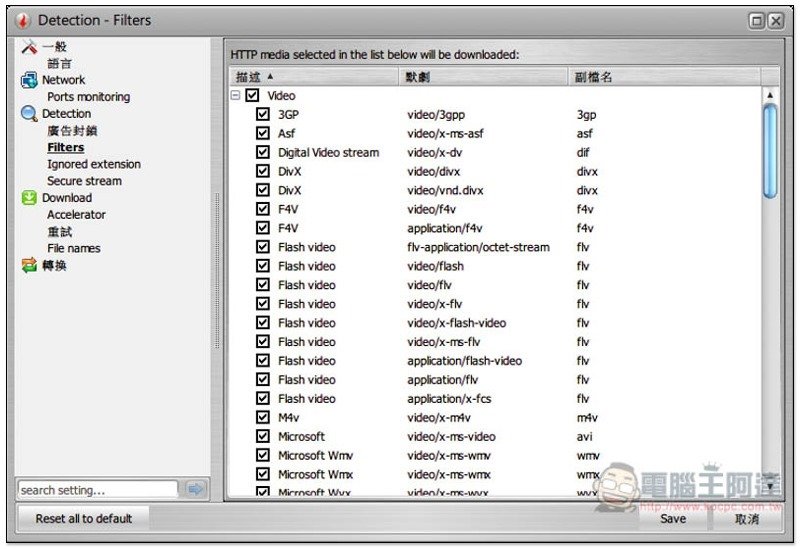This screenshot has height=549, width=800.
Task: Toggle the Digital Video stream checkbox
Action: click(x=263, y=153)
